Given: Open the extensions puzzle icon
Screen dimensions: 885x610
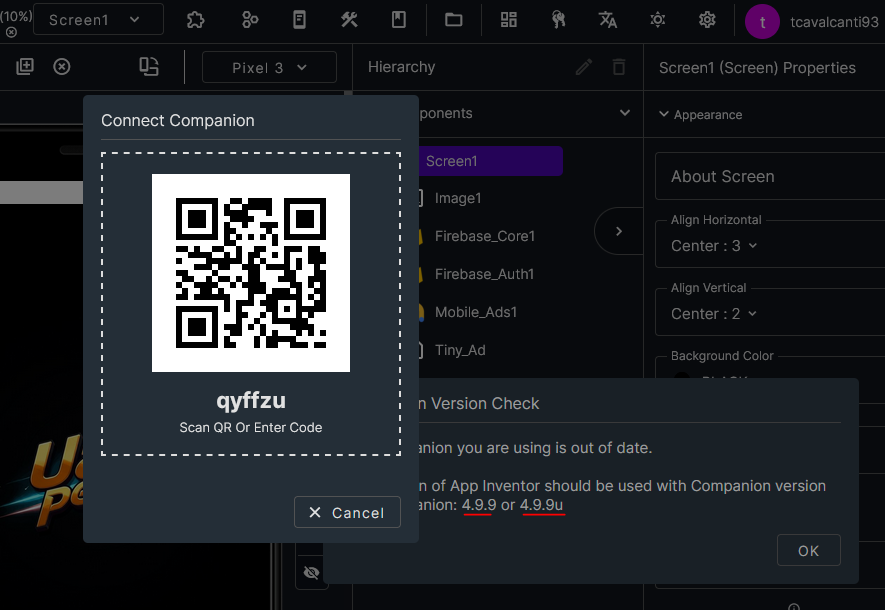Looking at the screenshot, I should coord(195,20).
